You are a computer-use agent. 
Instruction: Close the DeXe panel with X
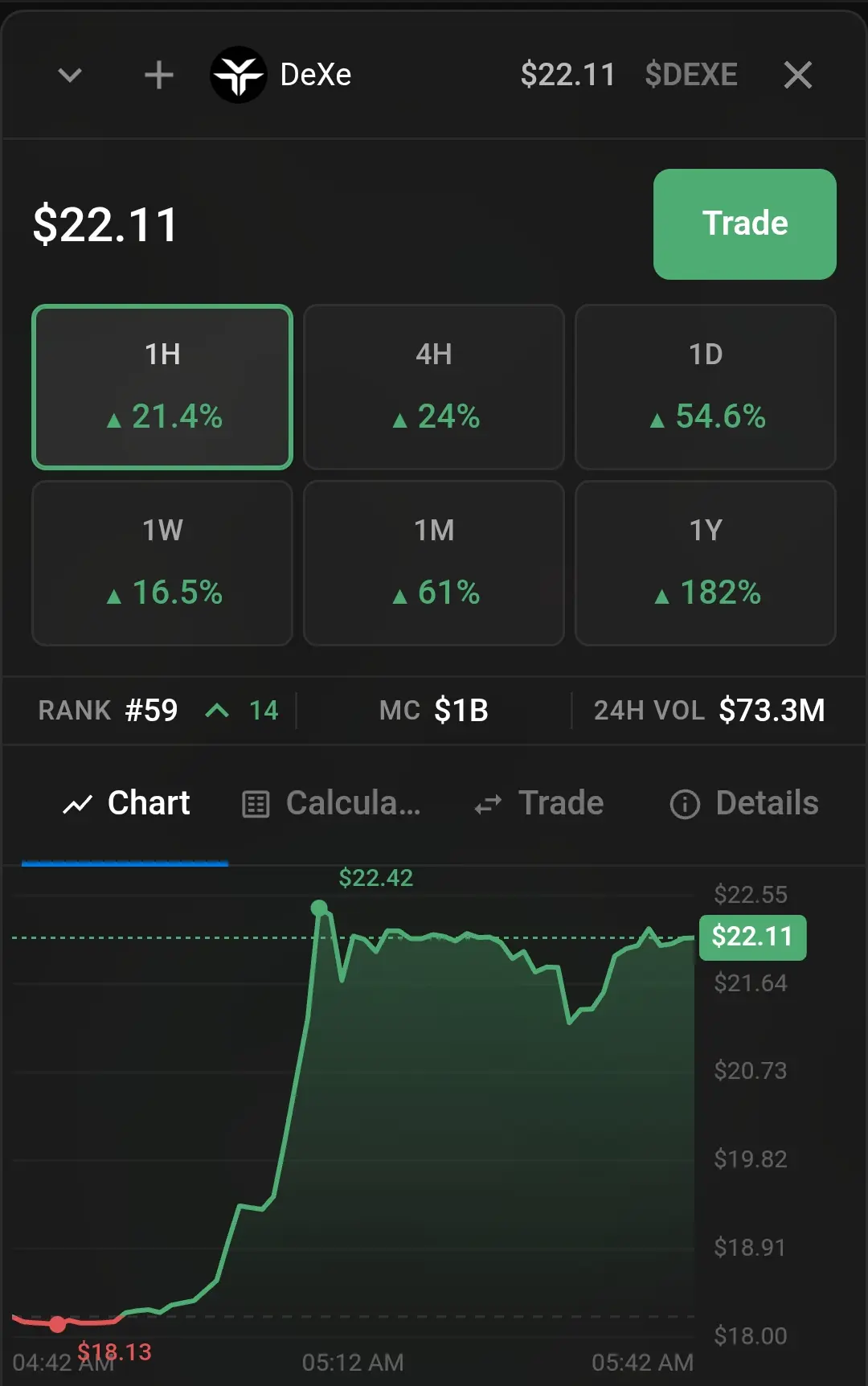click(798, 75)
